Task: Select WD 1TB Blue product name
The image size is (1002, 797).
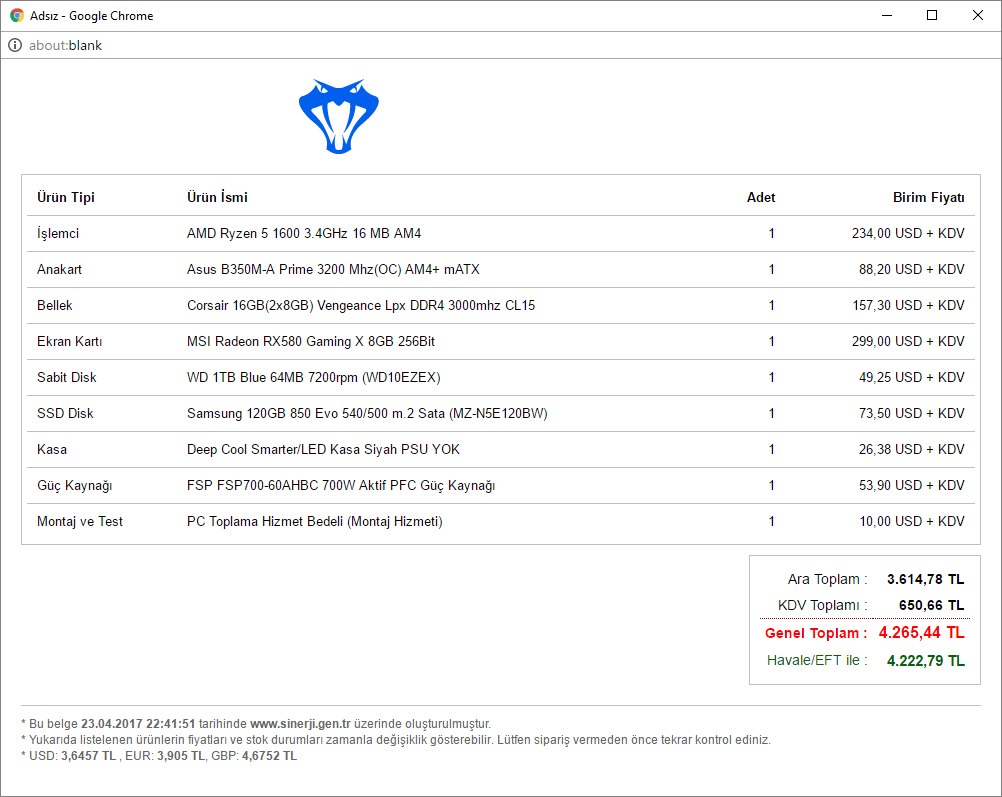Action: [314, 377]
